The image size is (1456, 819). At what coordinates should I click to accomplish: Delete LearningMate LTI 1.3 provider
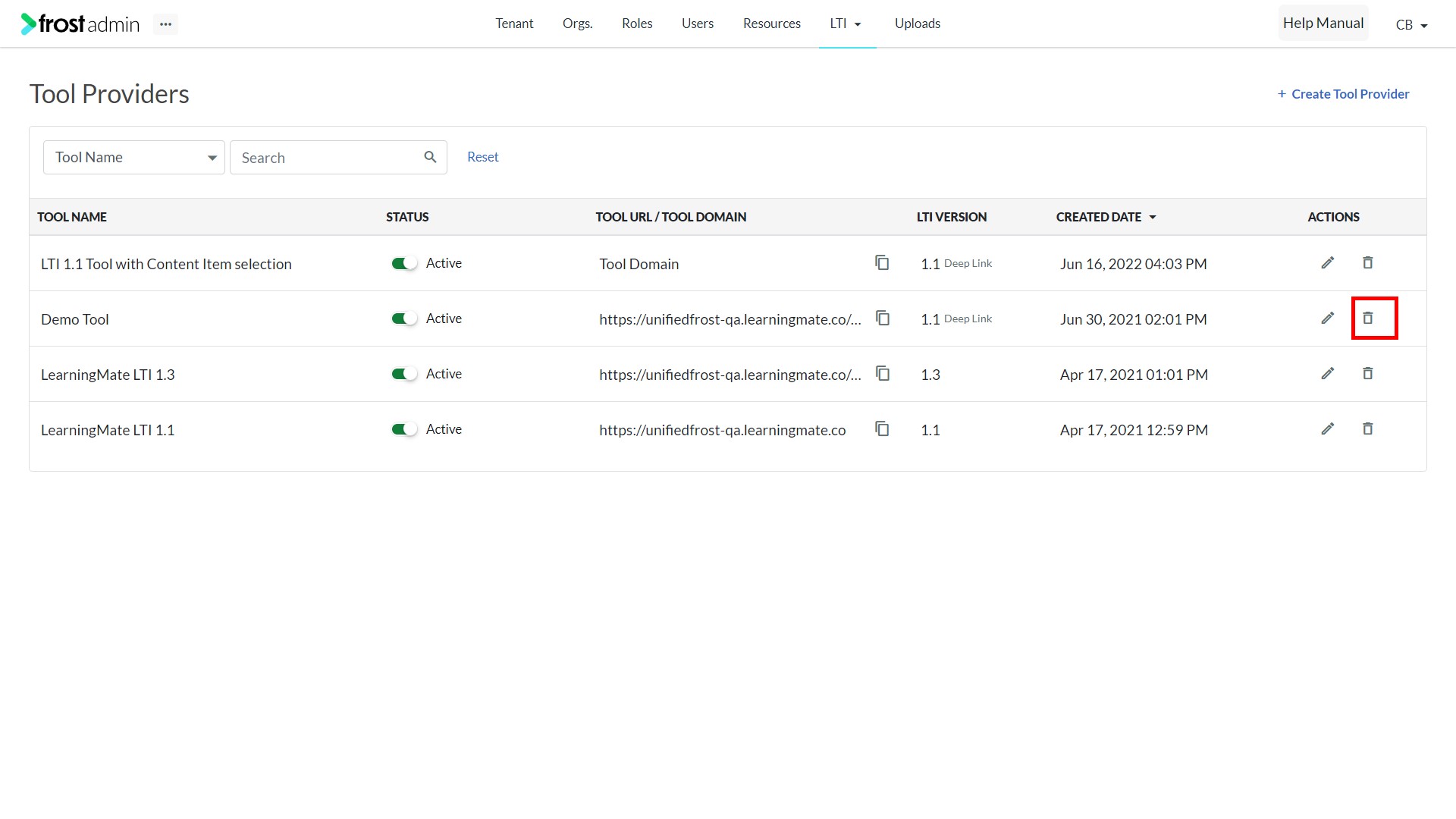[1367, 373]
